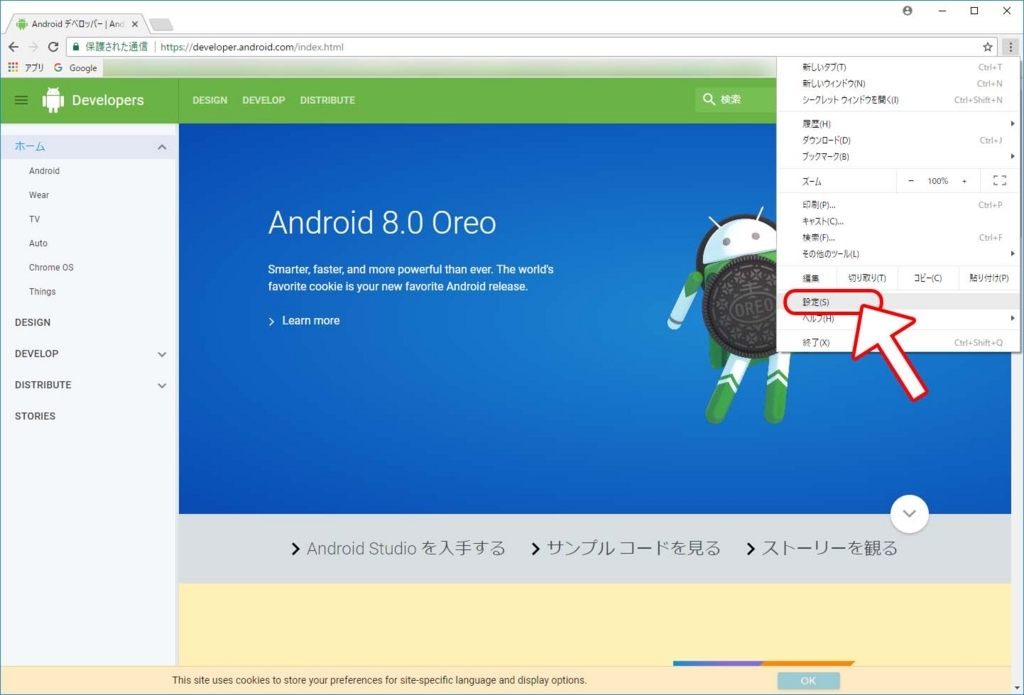This screenshot has height=695, width=1024.
Task: Click the Learn more link
Action: coord(304,321)
